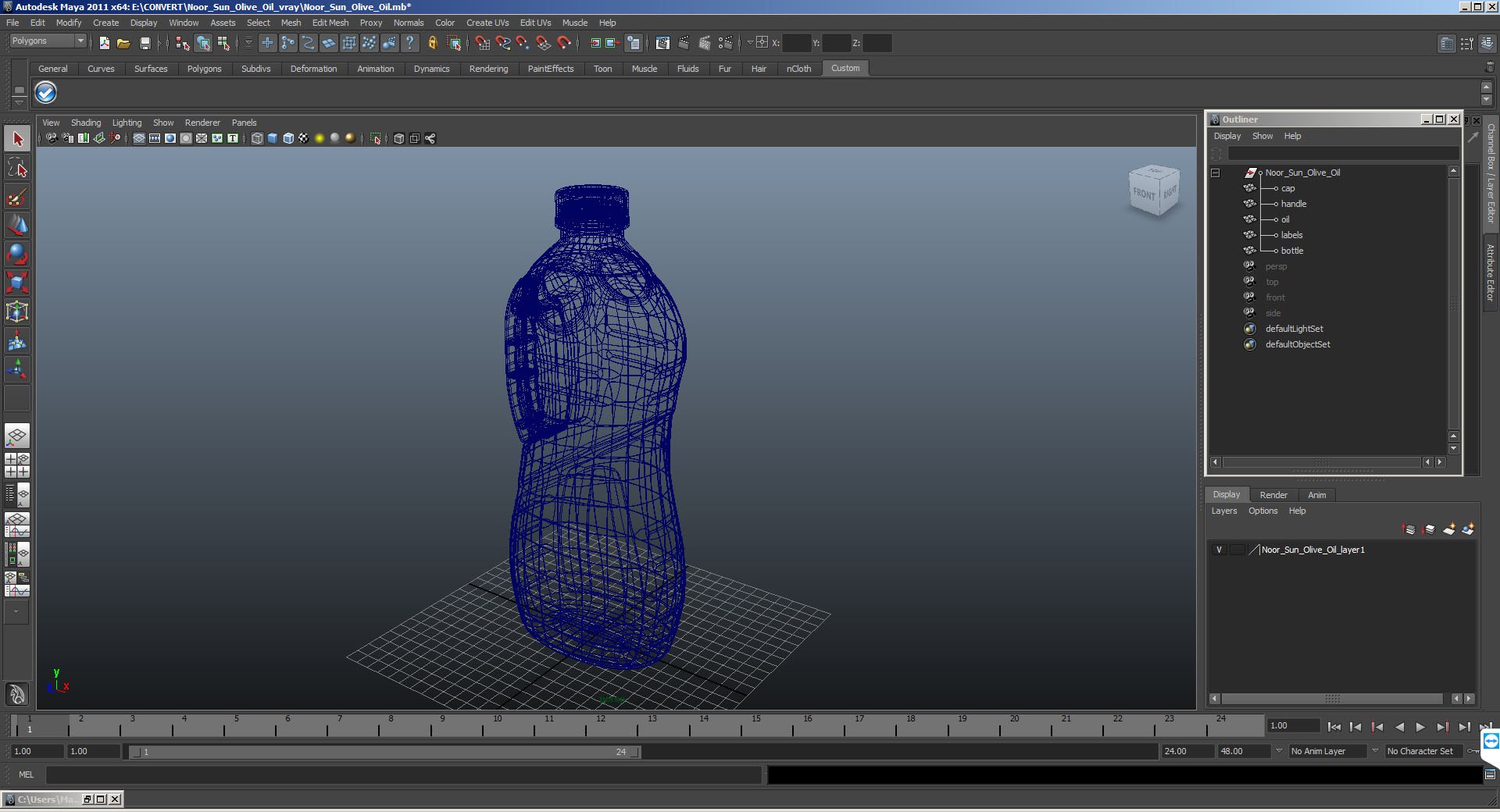Activate the Paint Selection tool
Viewport: 1500px width, 812px height.
[17, 196]
